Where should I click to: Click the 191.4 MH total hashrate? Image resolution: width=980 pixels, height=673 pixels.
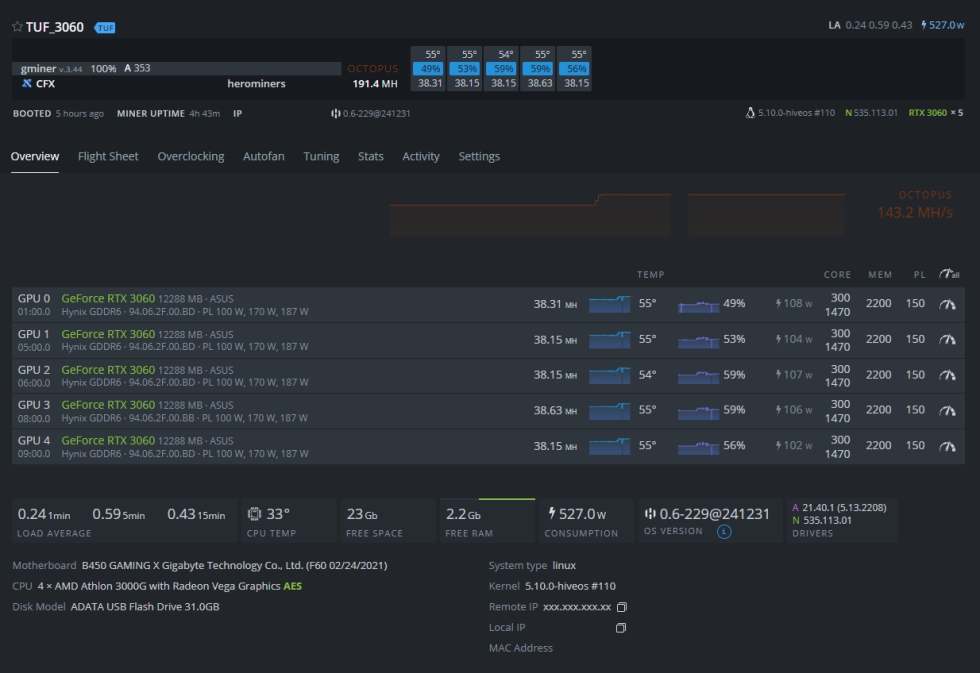[x=375, y=84]
